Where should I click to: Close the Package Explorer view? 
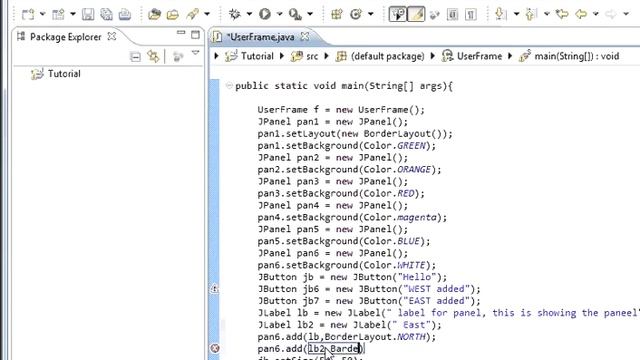[x=111, y=36]
